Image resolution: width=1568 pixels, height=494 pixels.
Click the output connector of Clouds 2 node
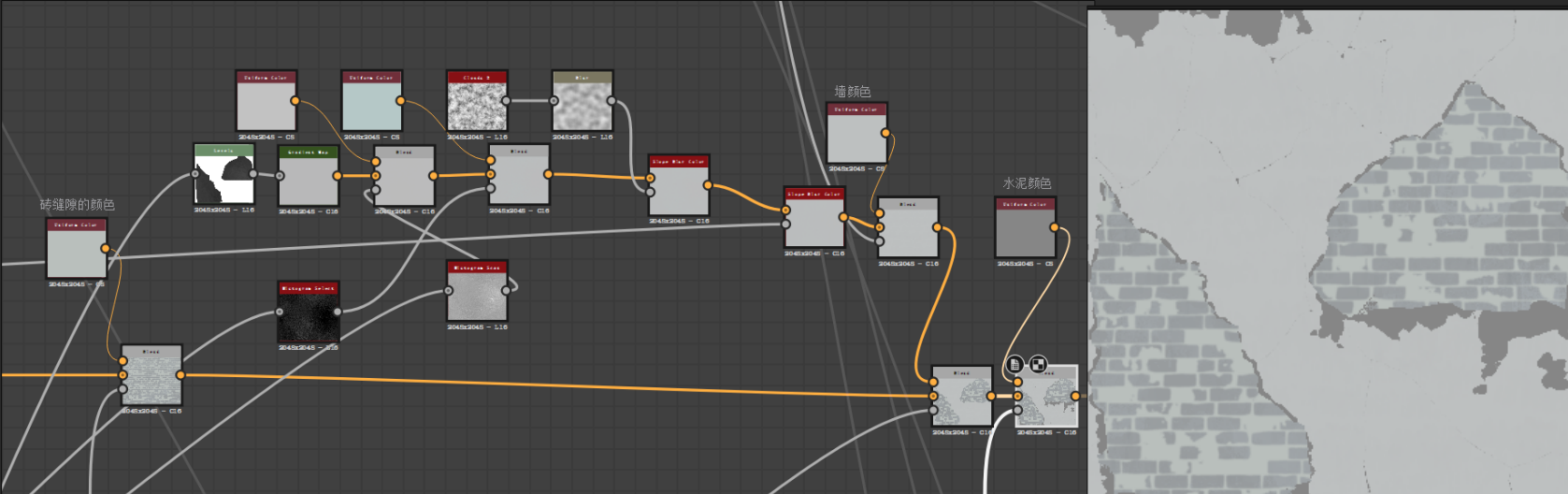point(506,100)
